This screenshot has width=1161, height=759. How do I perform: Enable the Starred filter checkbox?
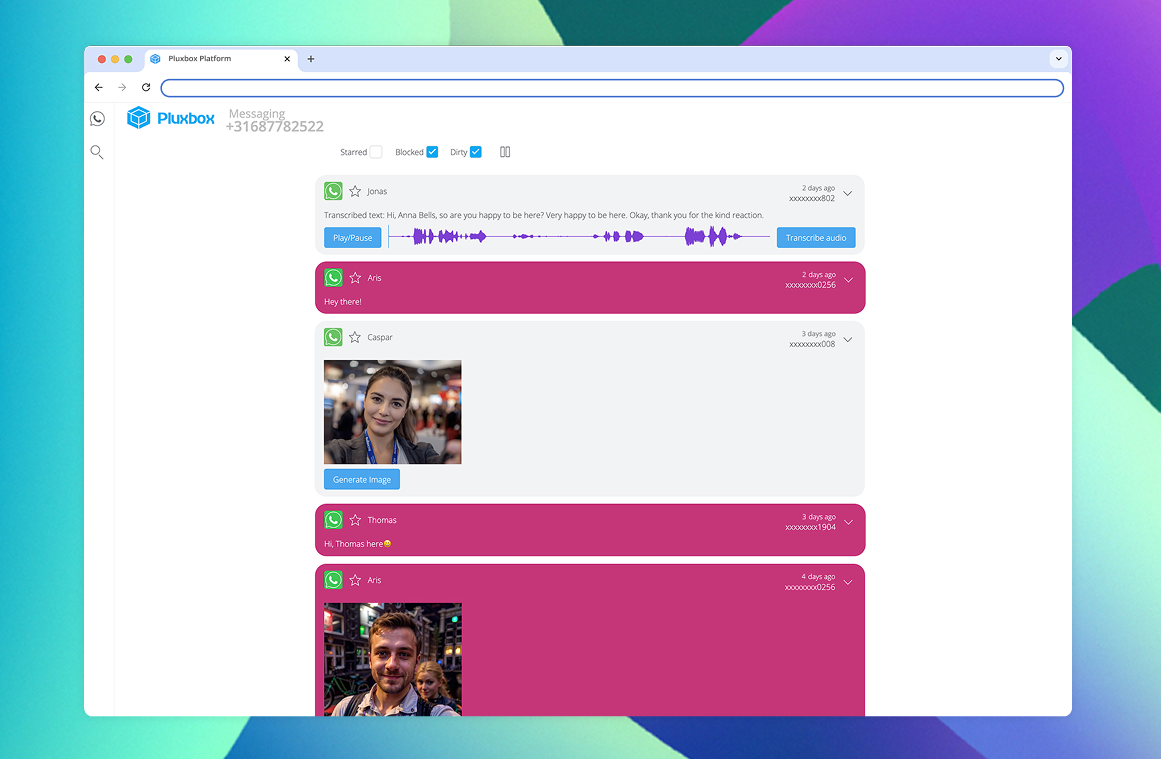click(x=376, y=152)
